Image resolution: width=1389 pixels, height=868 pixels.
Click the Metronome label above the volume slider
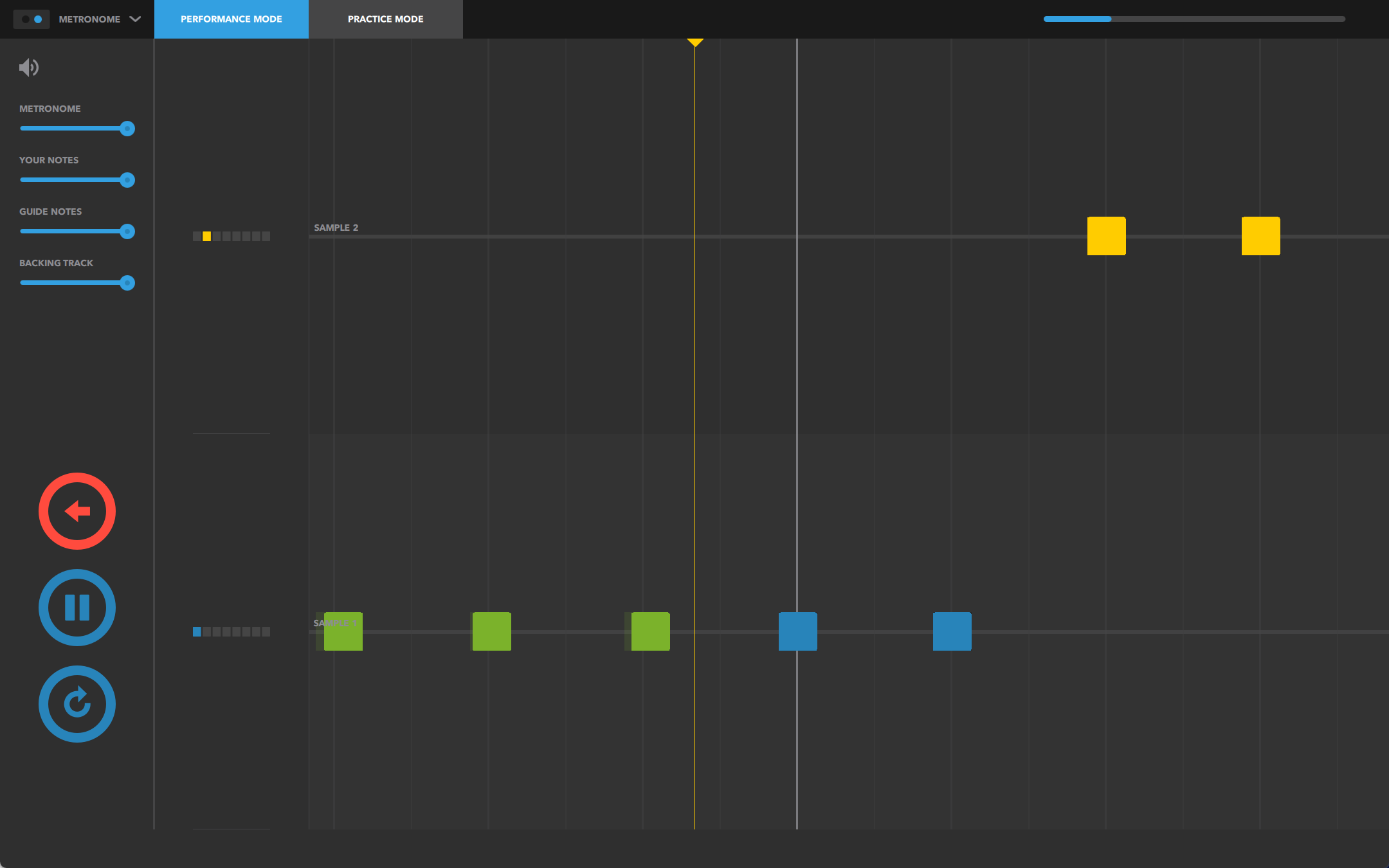pos(50,109)
